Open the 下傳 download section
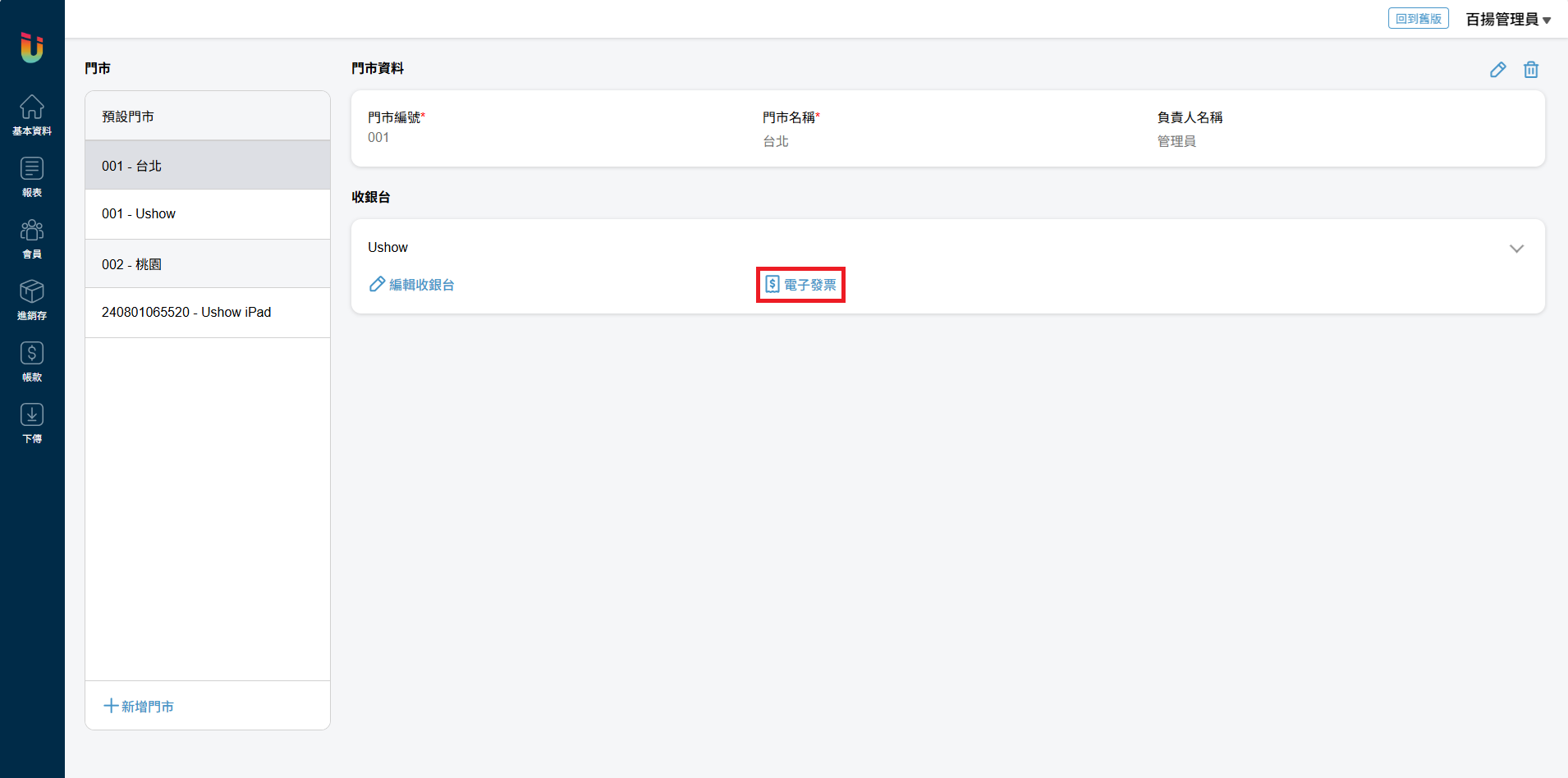 tap(32, 423)
